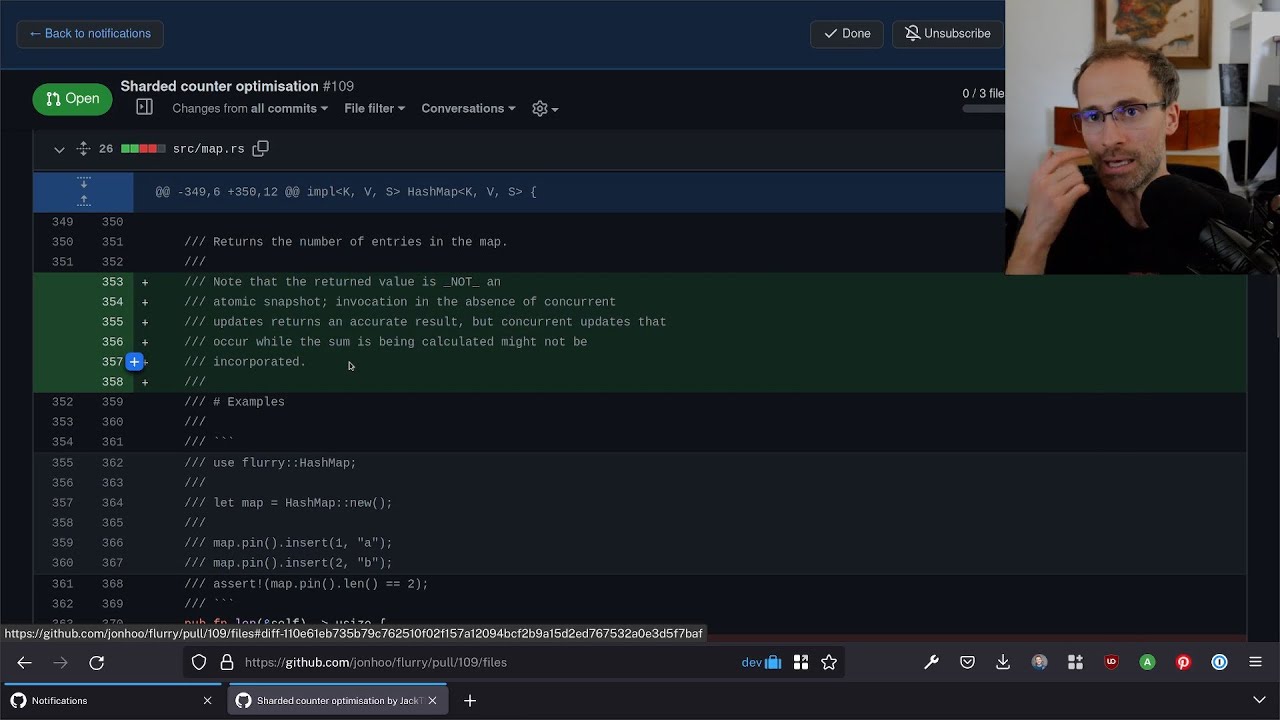
Task: Open a new browser tab
Action: (x=469, y=701)
